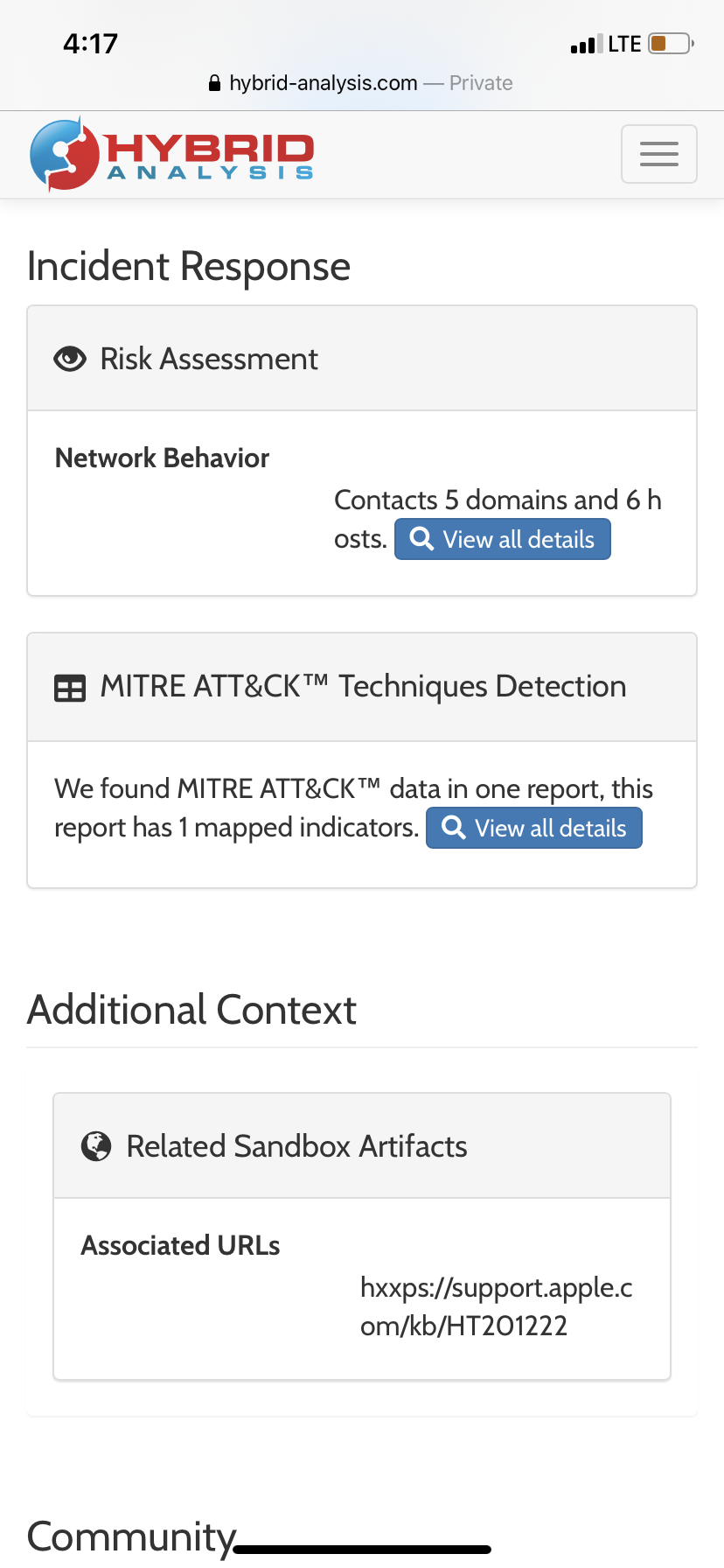Click the Additional Context heading
Screen dimensions: 724x1568
(x=191, y=1010)
